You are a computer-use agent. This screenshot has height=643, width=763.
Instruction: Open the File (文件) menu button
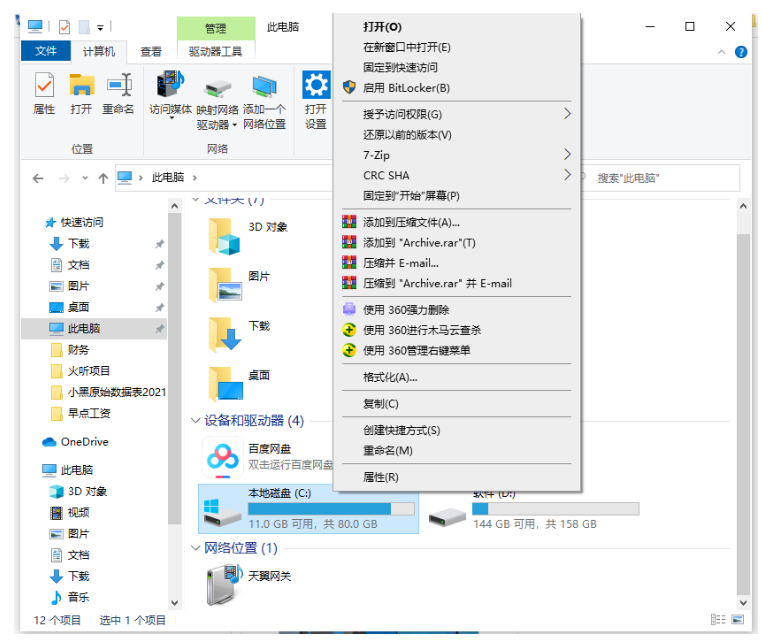click(x=46, y=51)
